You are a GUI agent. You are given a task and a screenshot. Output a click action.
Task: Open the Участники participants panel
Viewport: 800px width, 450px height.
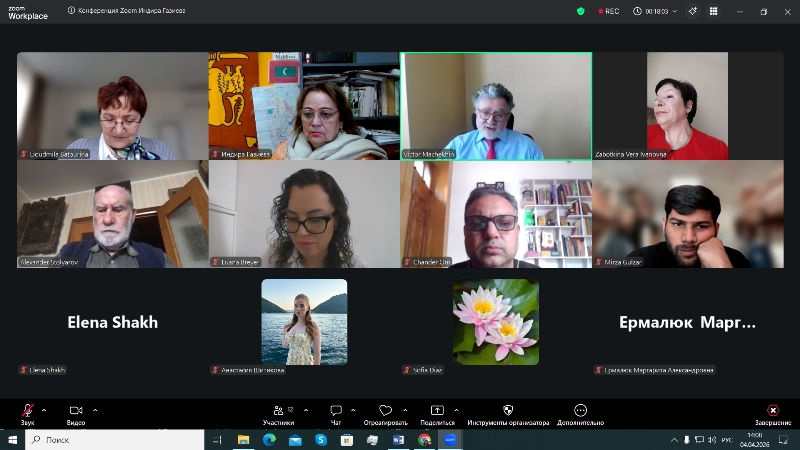coord(279,411)
